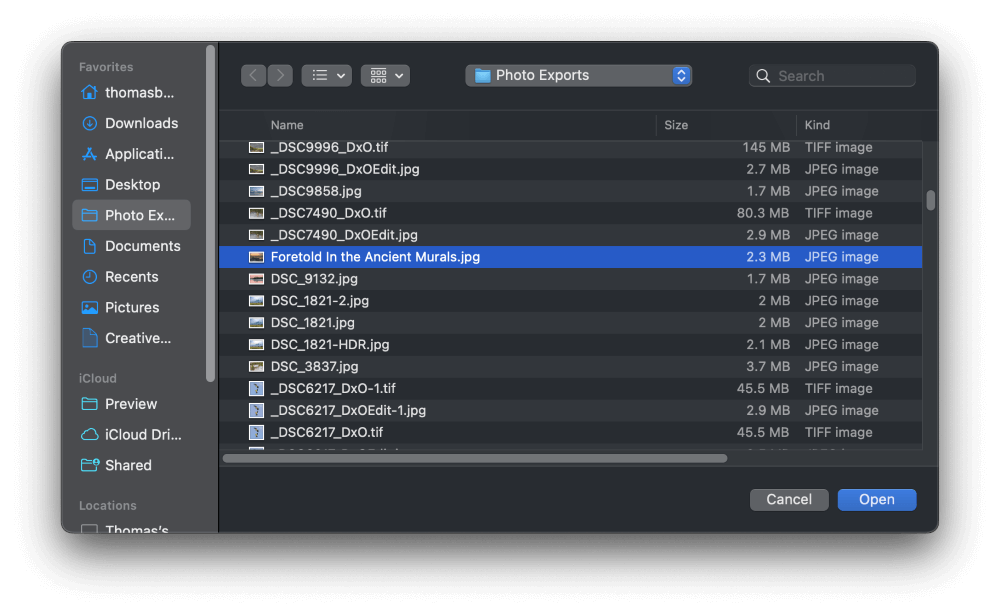
Task: Open the Desktop location from the sidebar
Action: coord(132,184)
